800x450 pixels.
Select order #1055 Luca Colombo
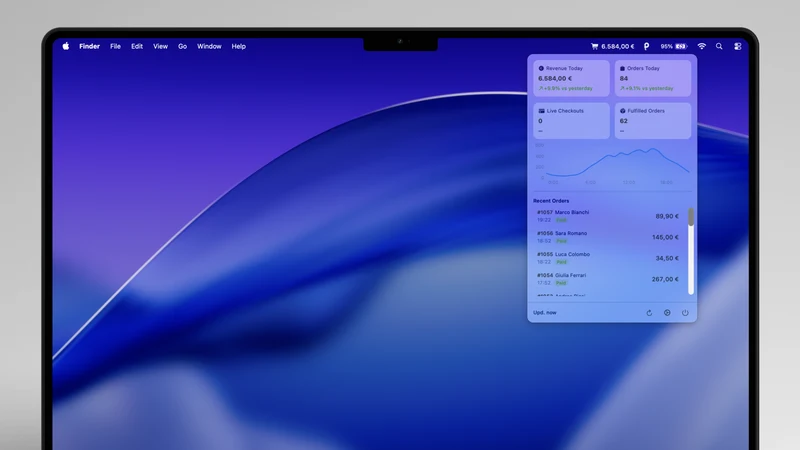[608, 258]
